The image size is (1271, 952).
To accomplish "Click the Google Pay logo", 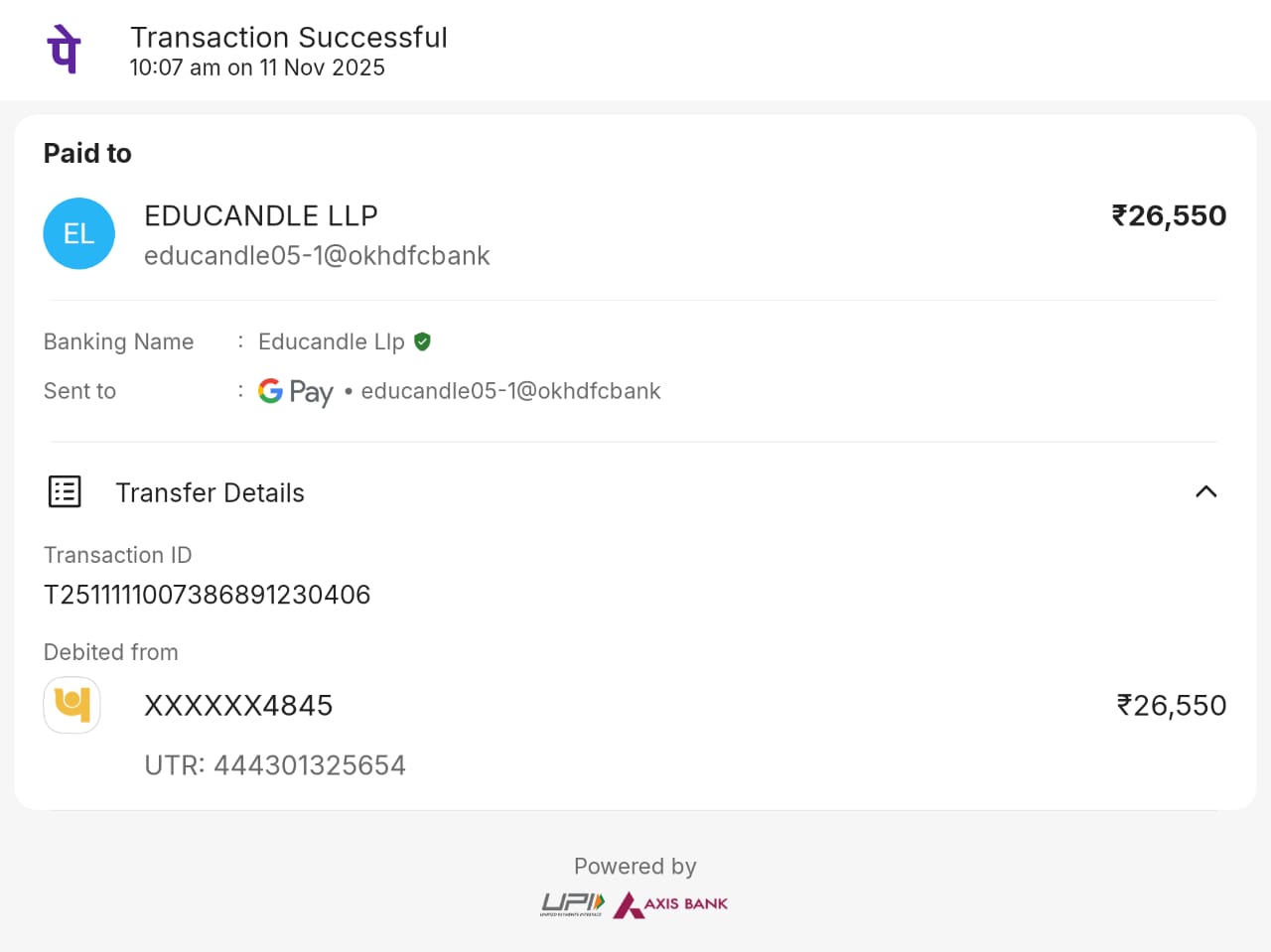I will point(295,392).
